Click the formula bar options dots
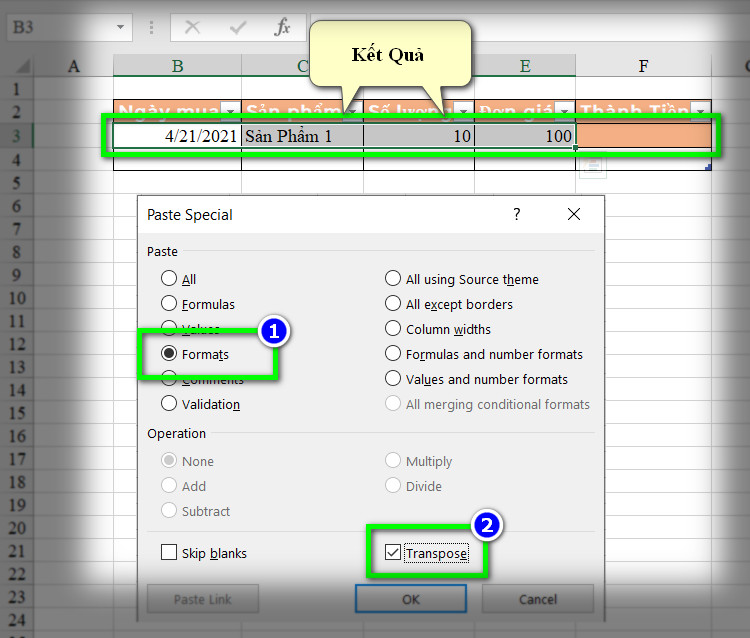 coord(151,27)
